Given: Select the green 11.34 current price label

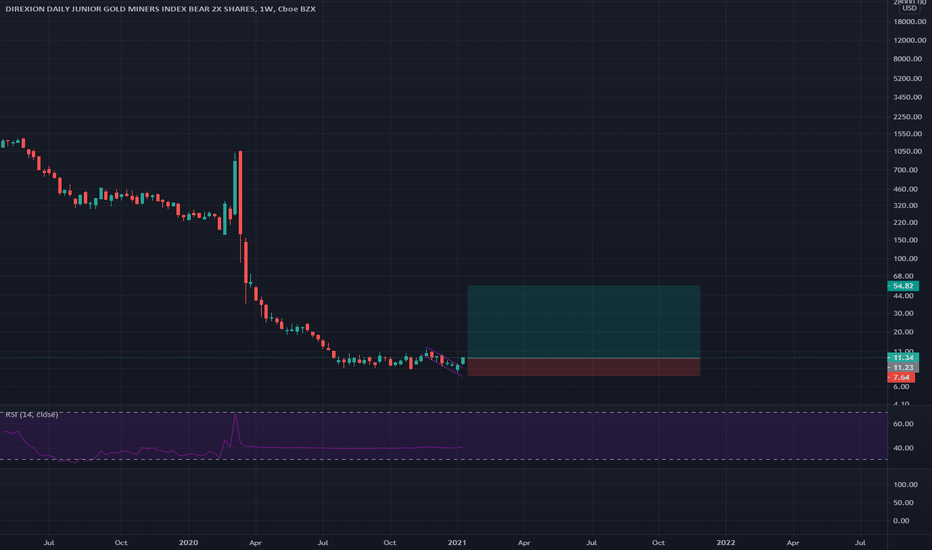Looking at the screenshot, I should pyautogui.click(x=903, y=357).
